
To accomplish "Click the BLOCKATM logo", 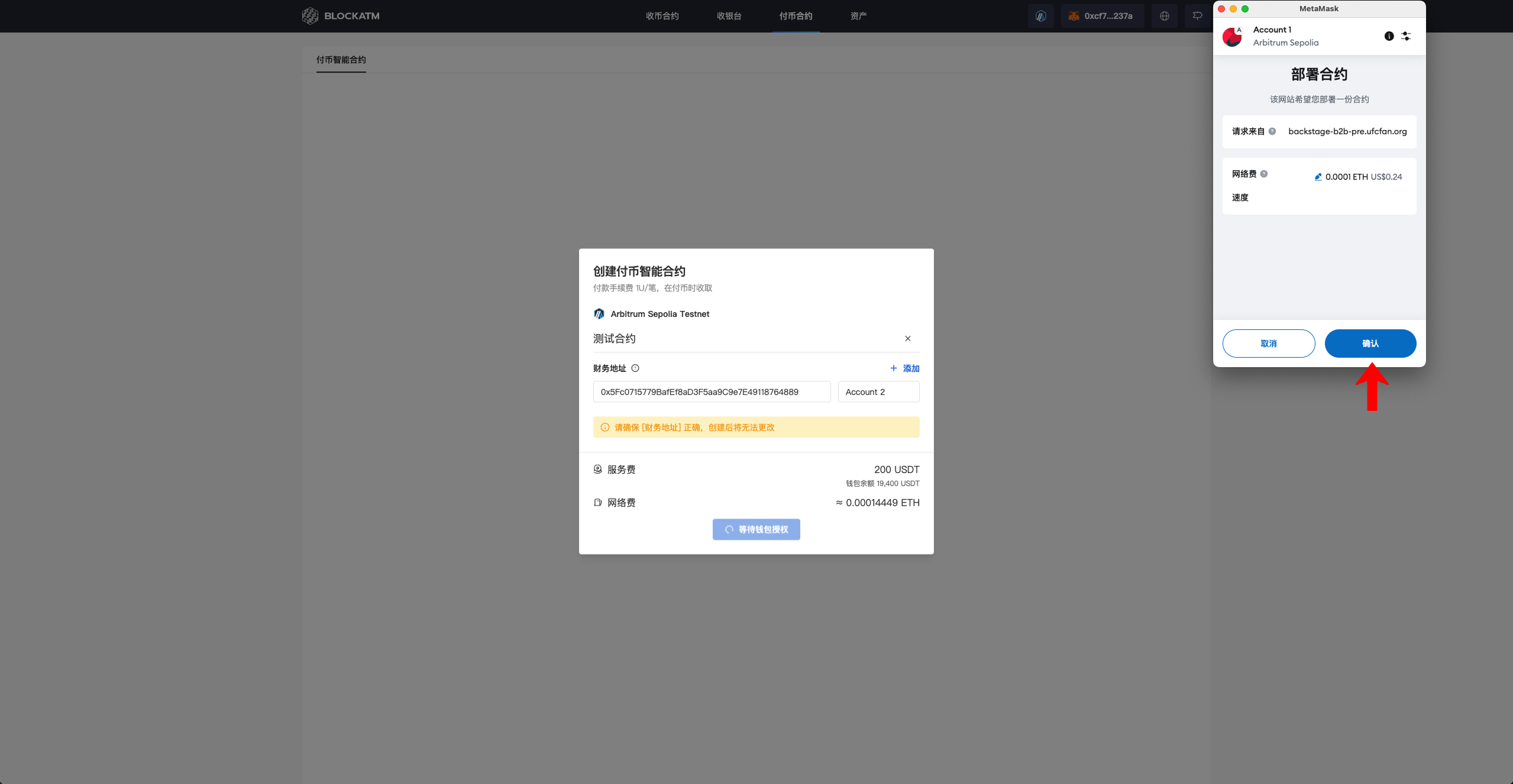I will tap(341, 16).
